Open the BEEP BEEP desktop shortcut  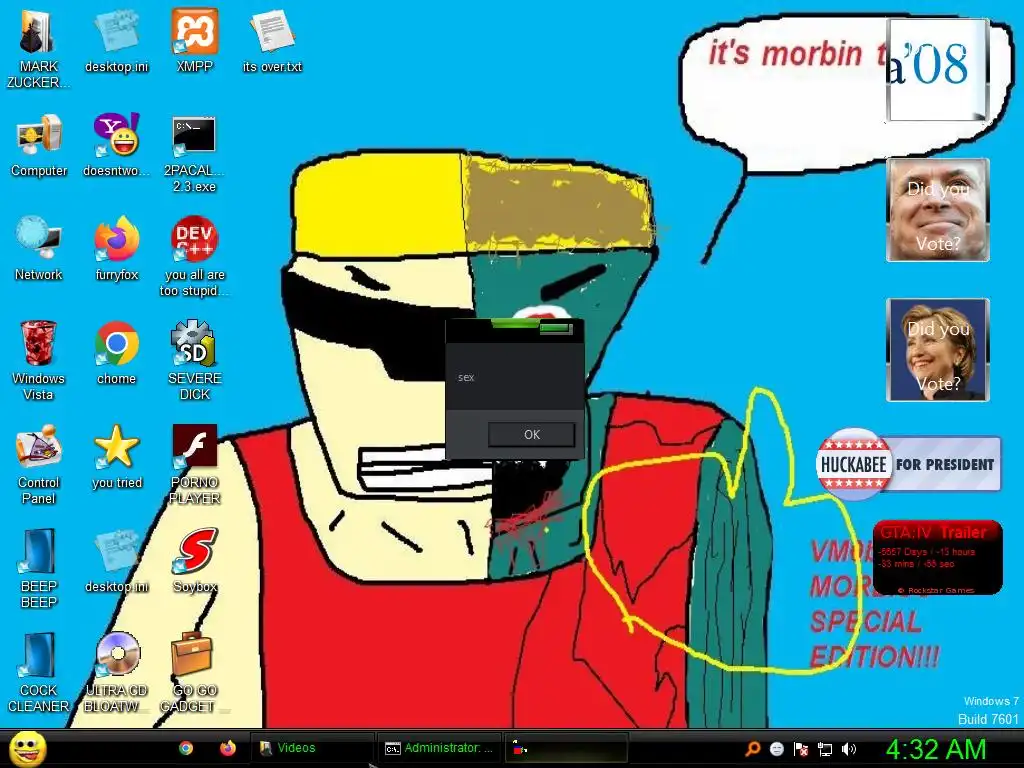pos(39,569)
